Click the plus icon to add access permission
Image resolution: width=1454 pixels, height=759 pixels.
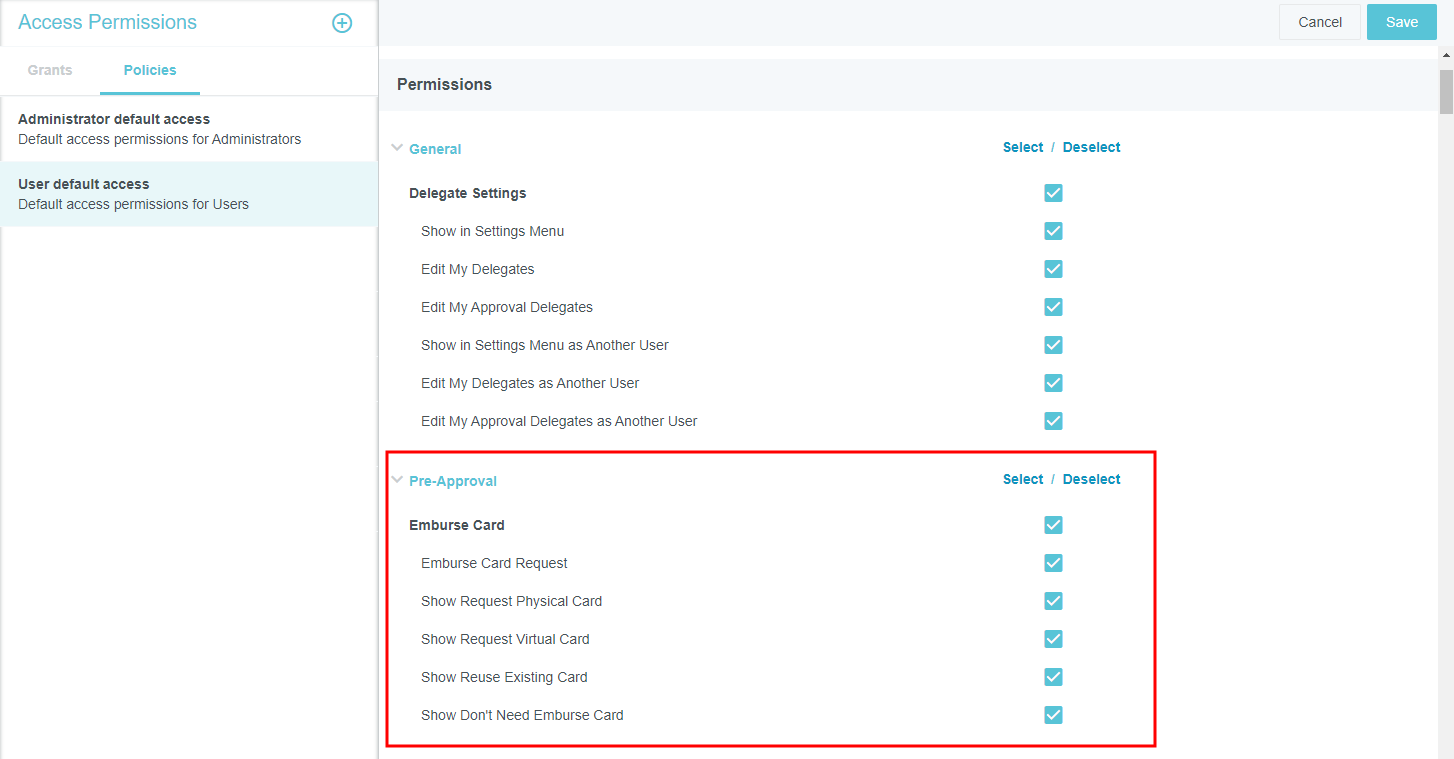[342, 23]
